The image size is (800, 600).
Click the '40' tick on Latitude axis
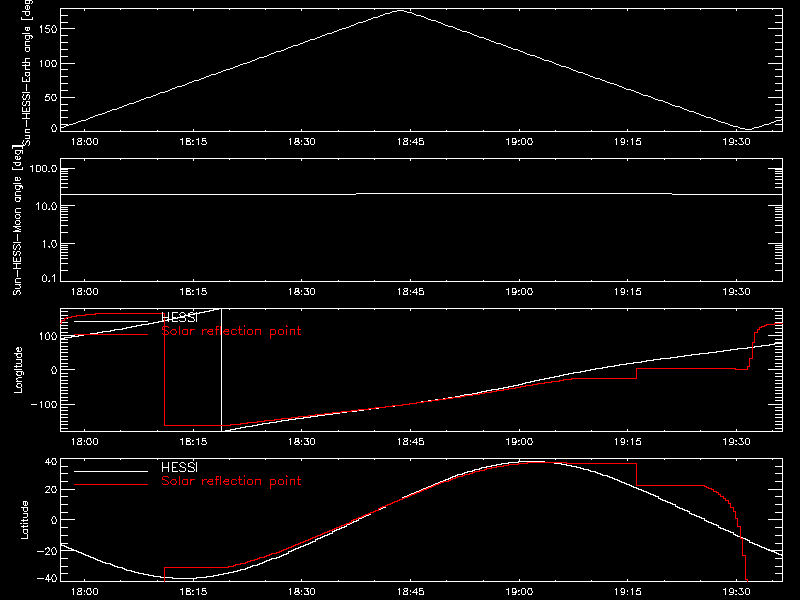point(51,462)
